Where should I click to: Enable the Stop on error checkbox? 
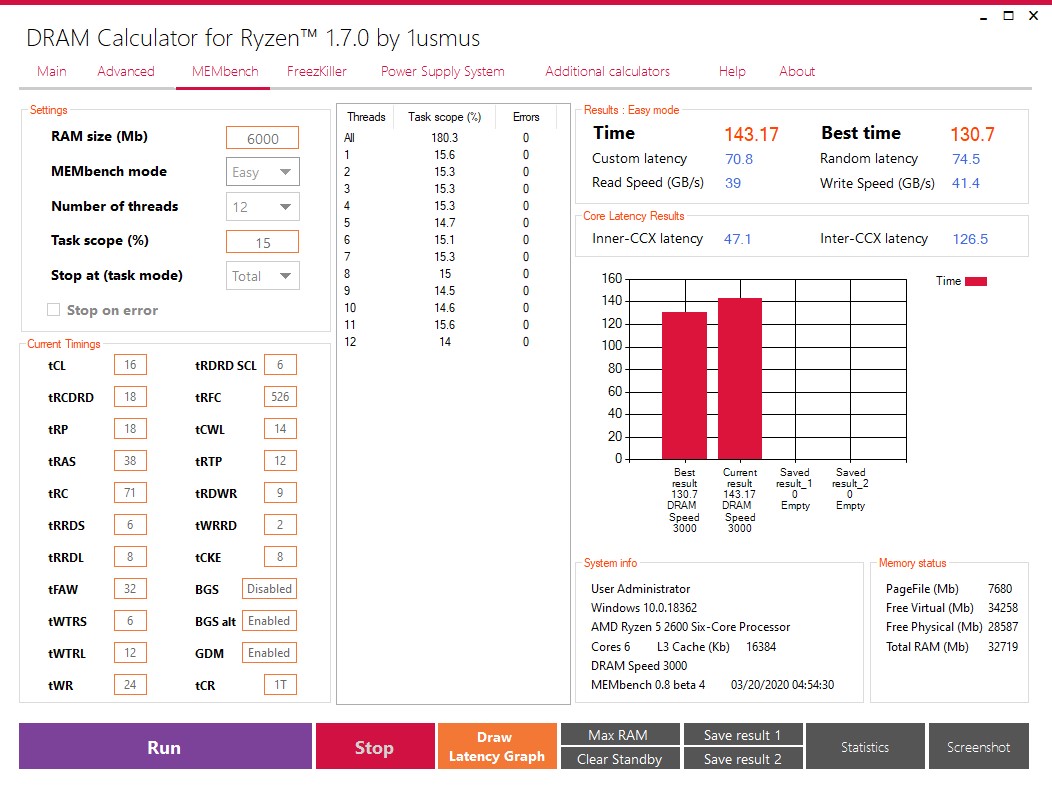click(53, 309)
